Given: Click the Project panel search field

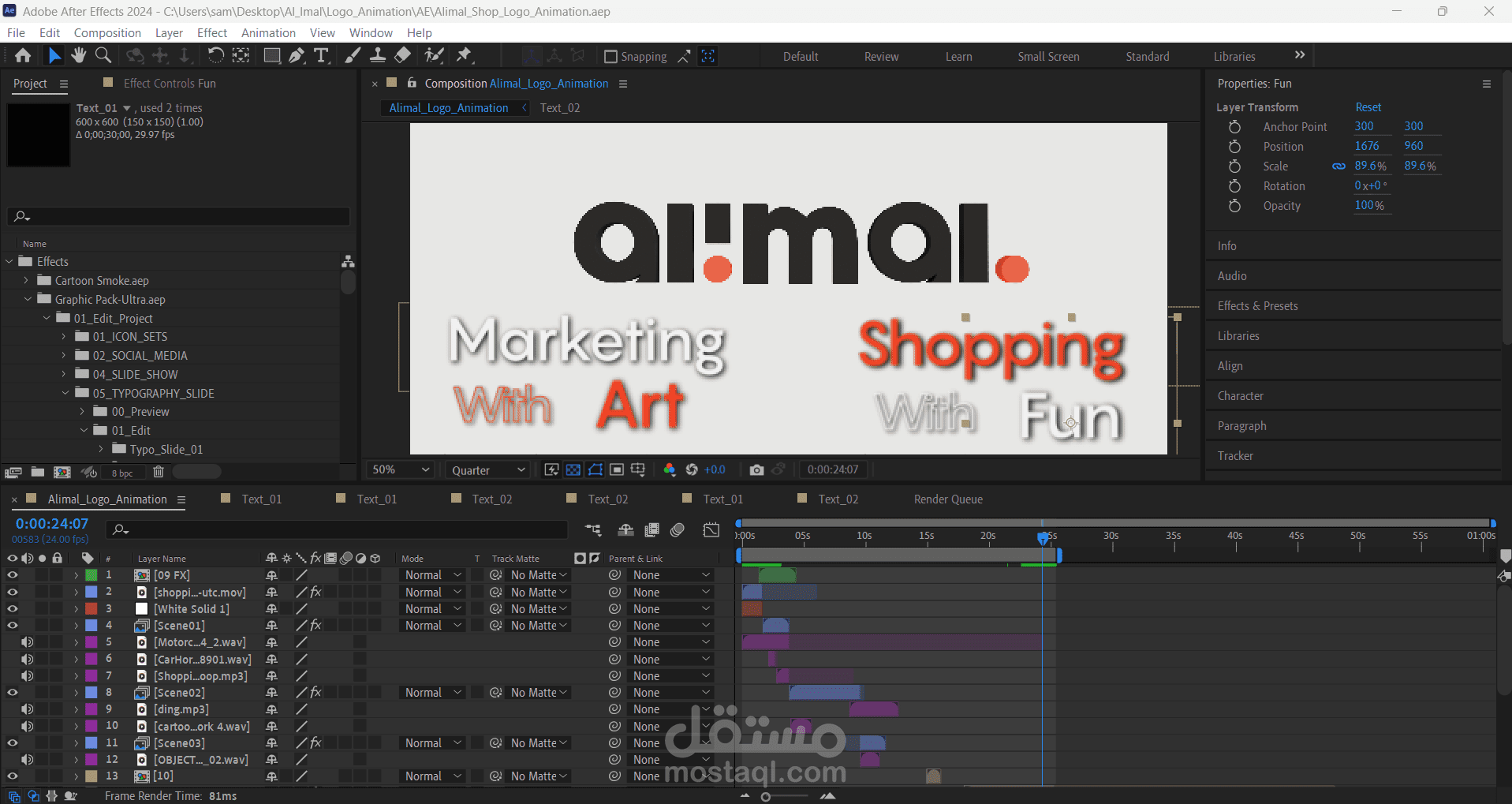Looking at the screenshot, I should pos(178,216).
